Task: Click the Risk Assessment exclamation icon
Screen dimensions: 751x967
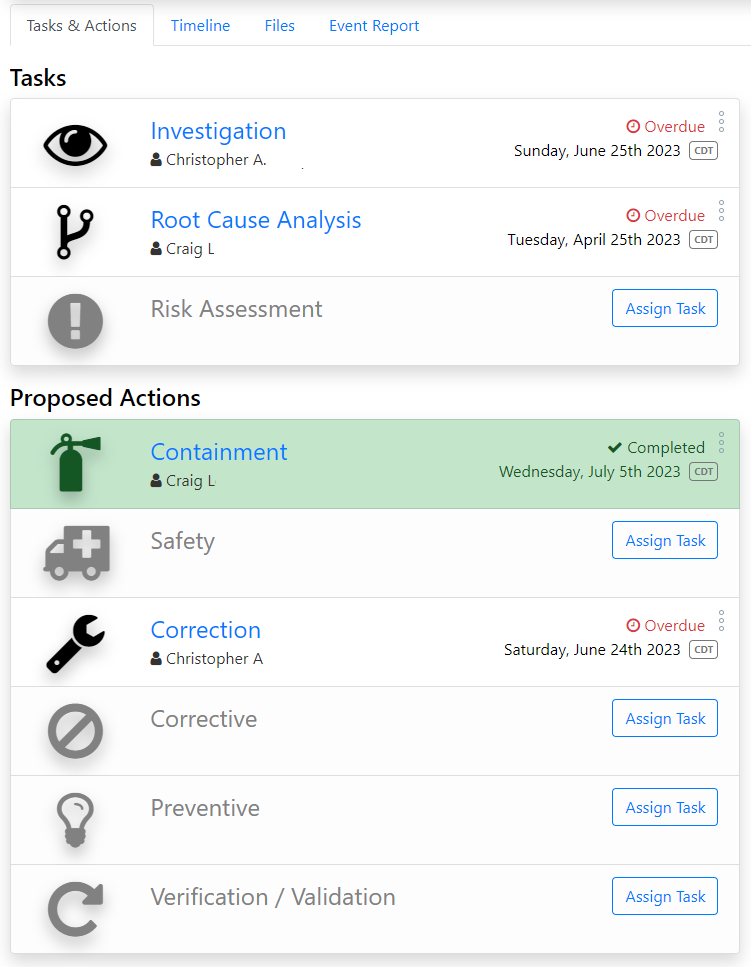Action: (76, 321)
